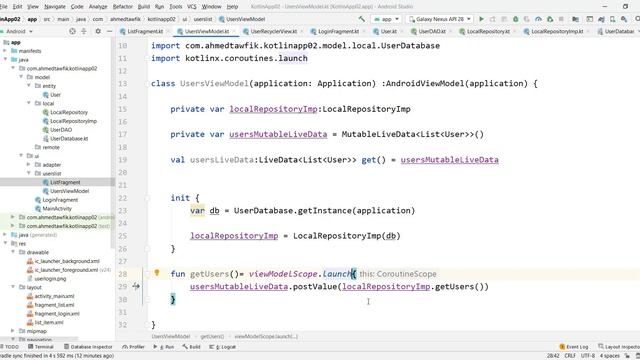Collapse the drawable folder
Viewport: 640px width, 360px height.
pos(13,252)
